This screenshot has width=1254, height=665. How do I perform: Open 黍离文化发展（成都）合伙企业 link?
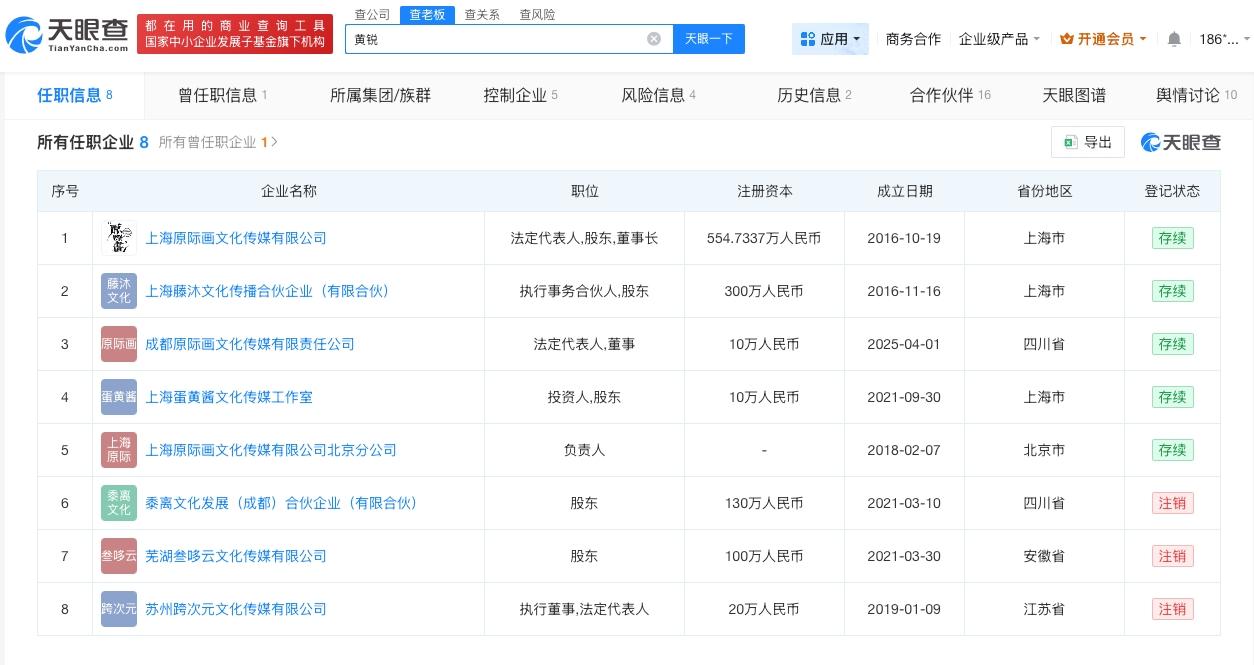281,503
